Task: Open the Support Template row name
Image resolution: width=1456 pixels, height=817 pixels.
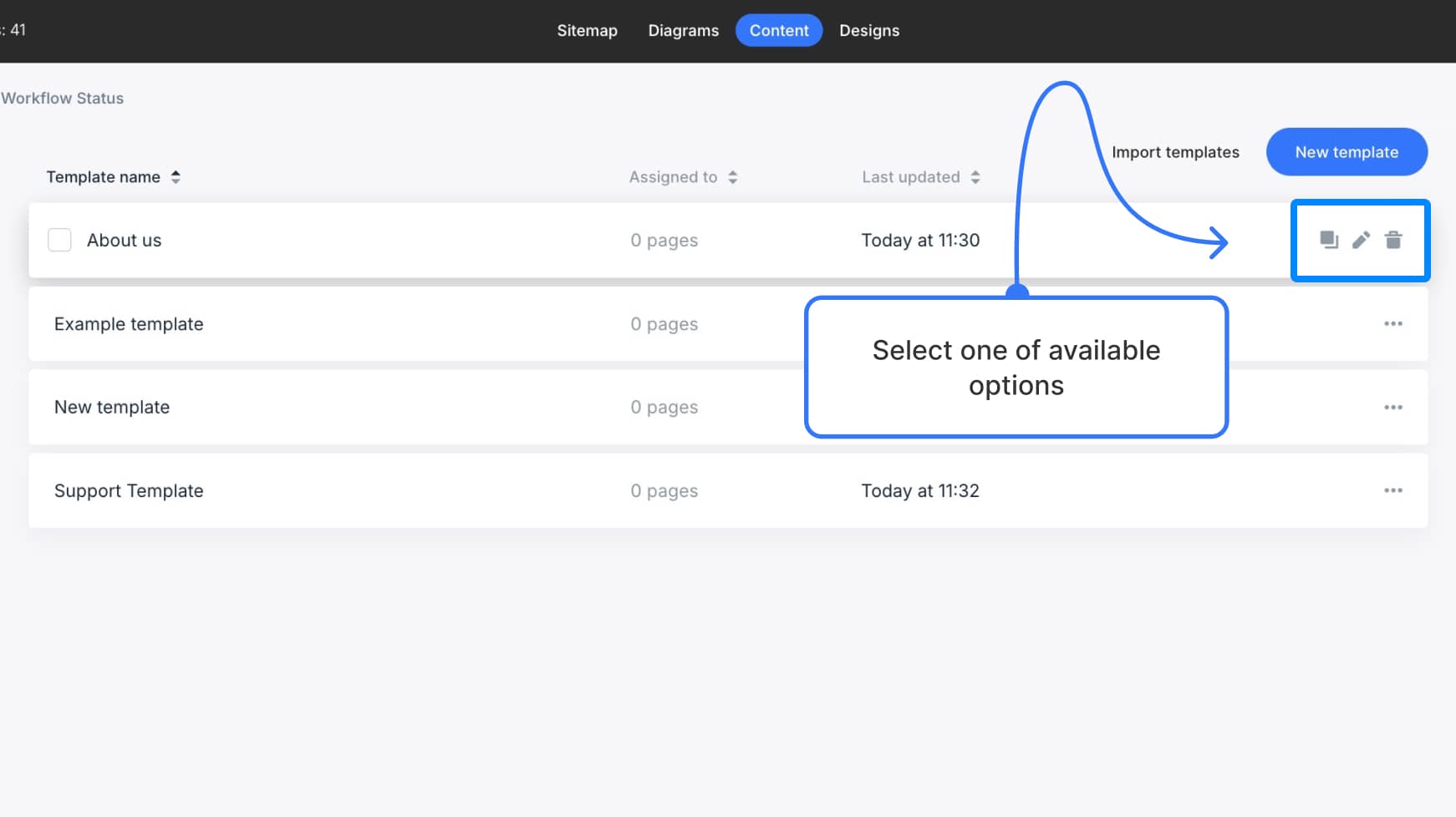Action: coord(129,491)
